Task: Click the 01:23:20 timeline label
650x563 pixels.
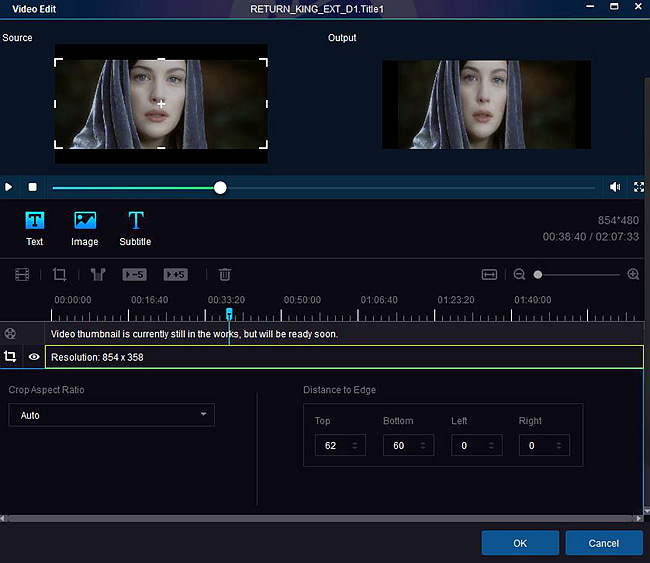Action: tap(456, 300)
